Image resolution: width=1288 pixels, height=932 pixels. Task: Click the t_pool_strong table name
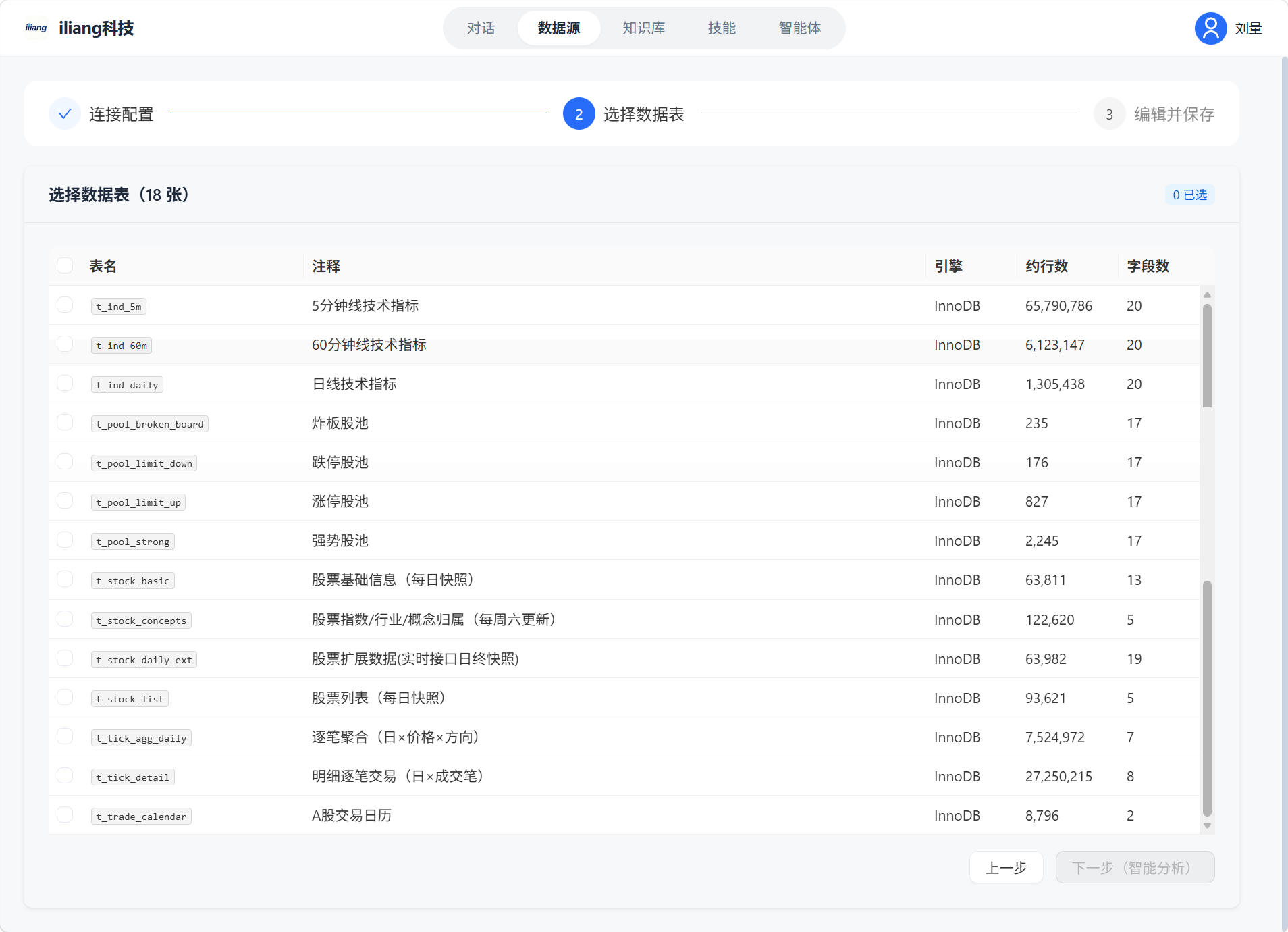[132, 541]
